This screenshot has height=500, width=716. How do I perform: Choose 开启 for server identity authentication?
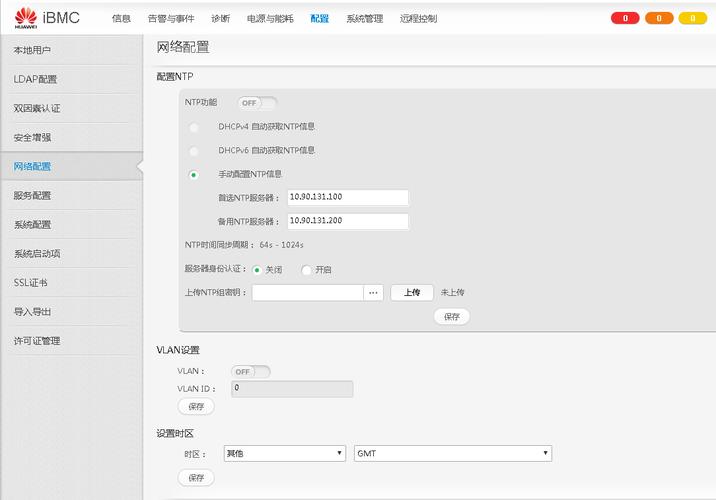306,270
